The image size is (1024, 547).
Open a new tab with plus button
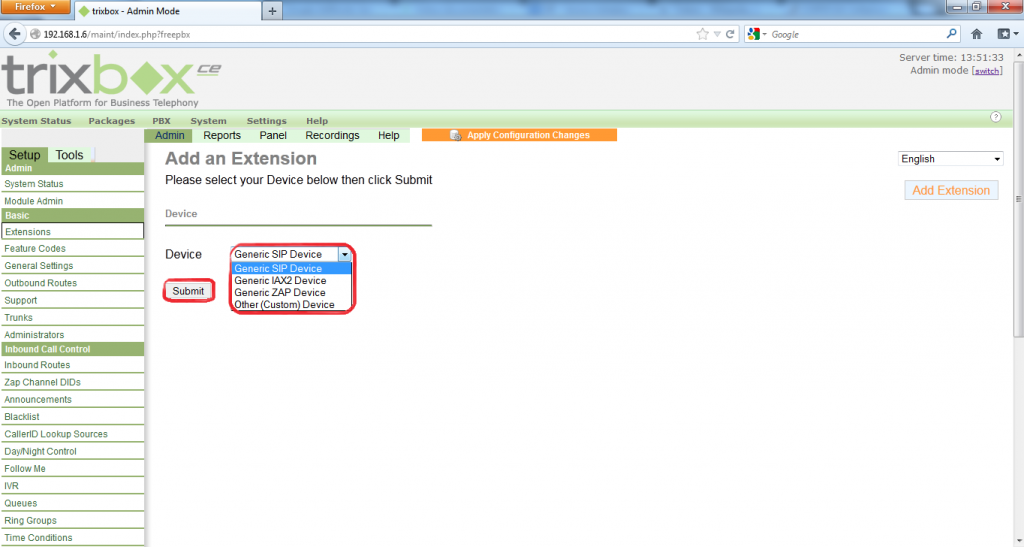click(x=272, y=10)
